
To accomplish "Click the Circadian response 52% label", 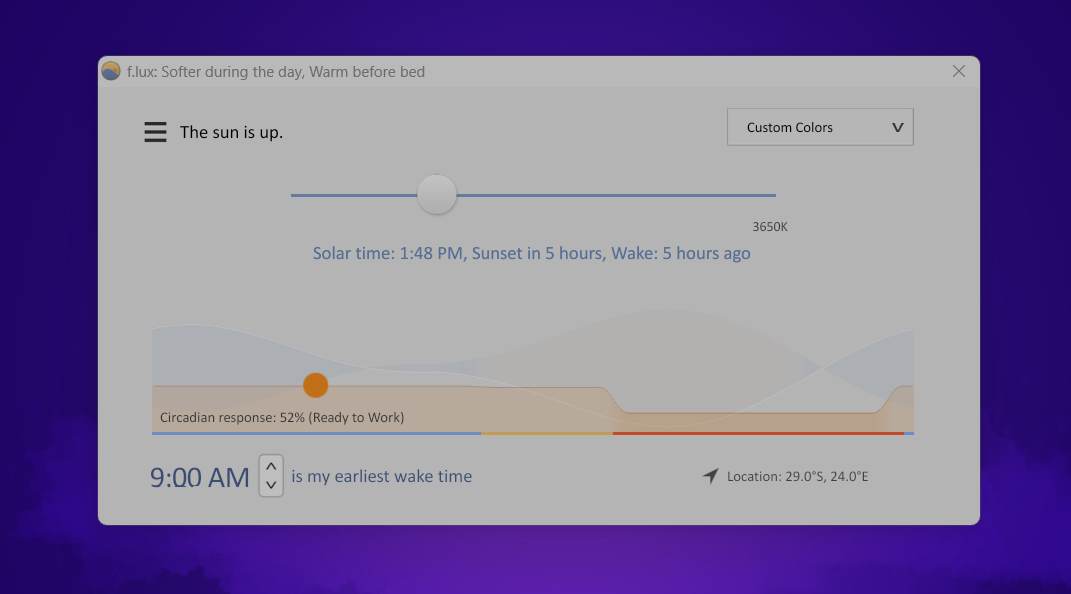I will [x=282, y=417].
